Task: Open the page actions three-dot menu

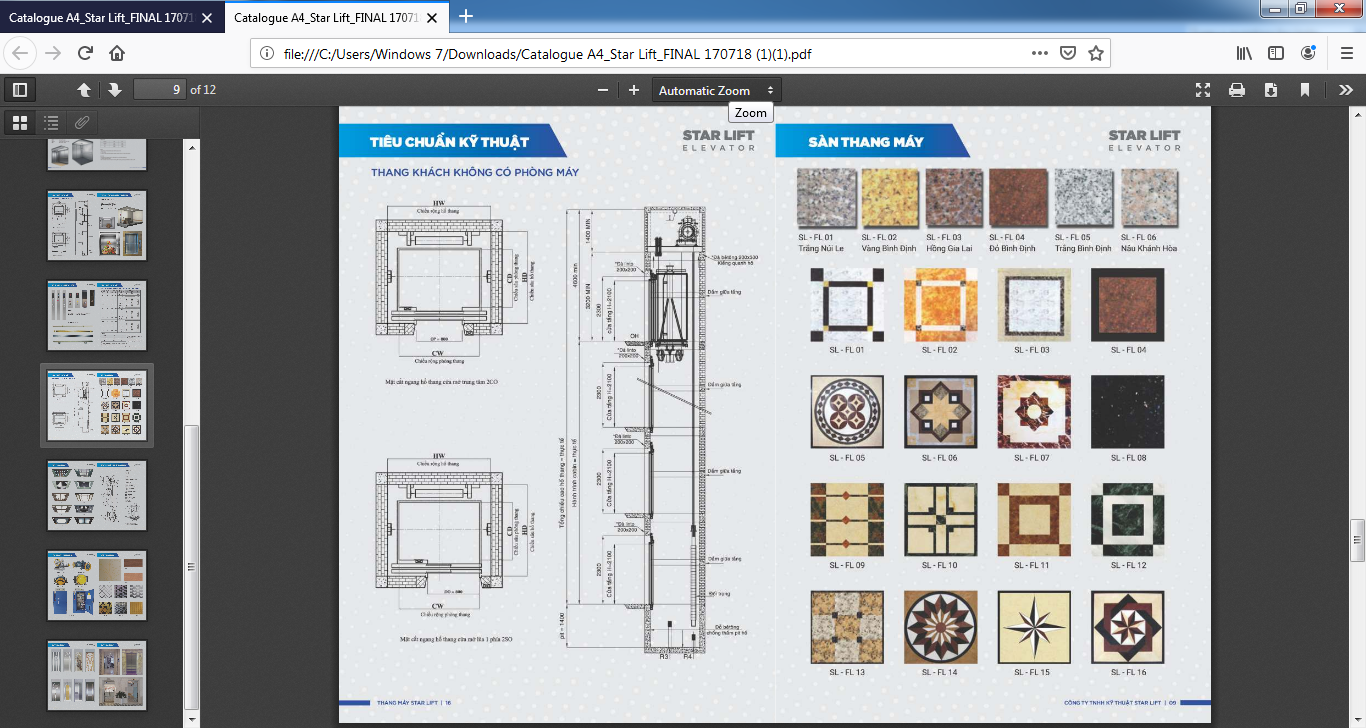Action: tap(1040, 53)
